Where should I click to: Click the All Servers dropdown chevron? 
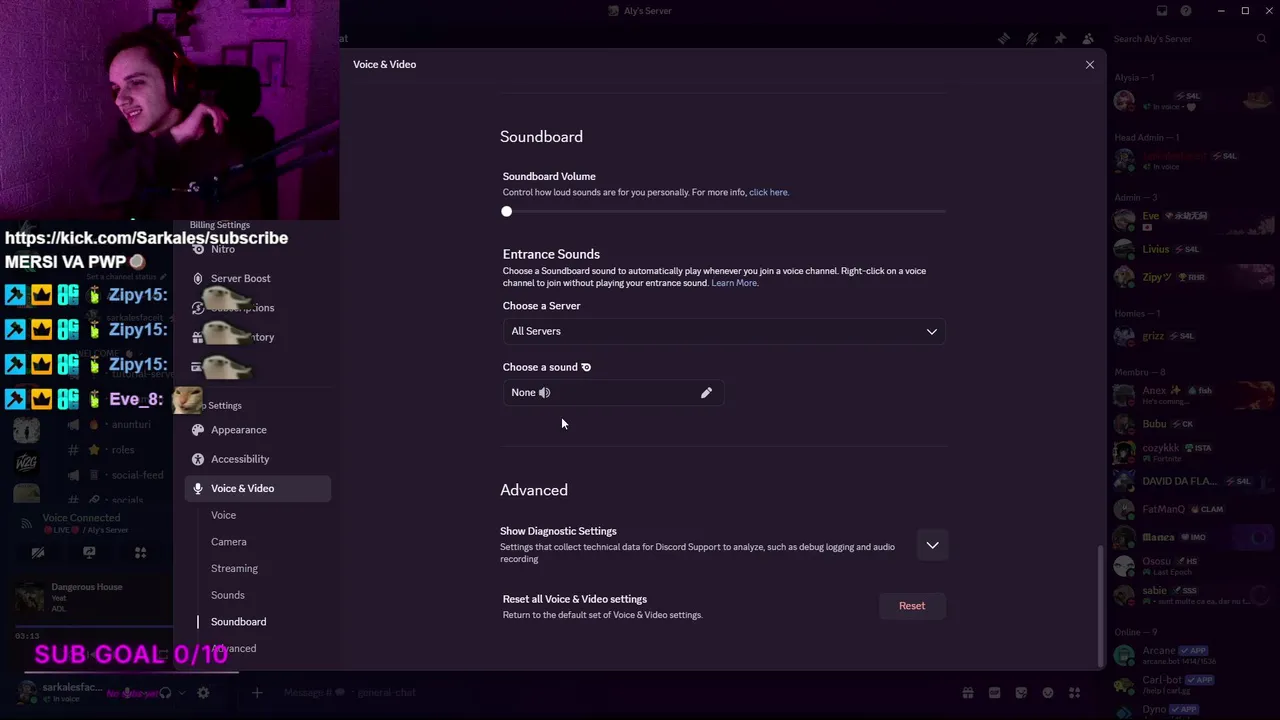click(932, 331)
